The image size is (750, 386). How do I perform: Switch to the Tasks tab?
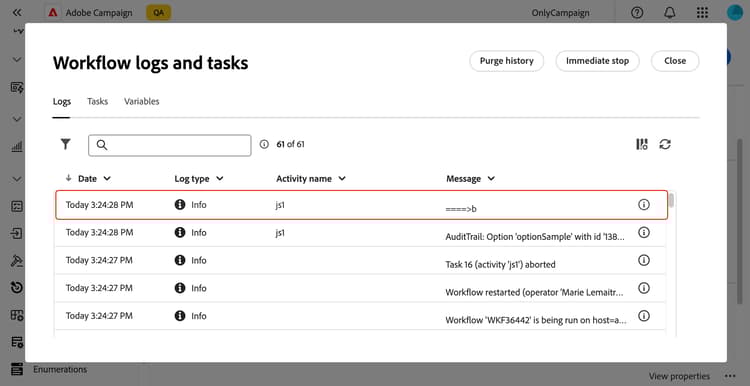coord(98,101)
